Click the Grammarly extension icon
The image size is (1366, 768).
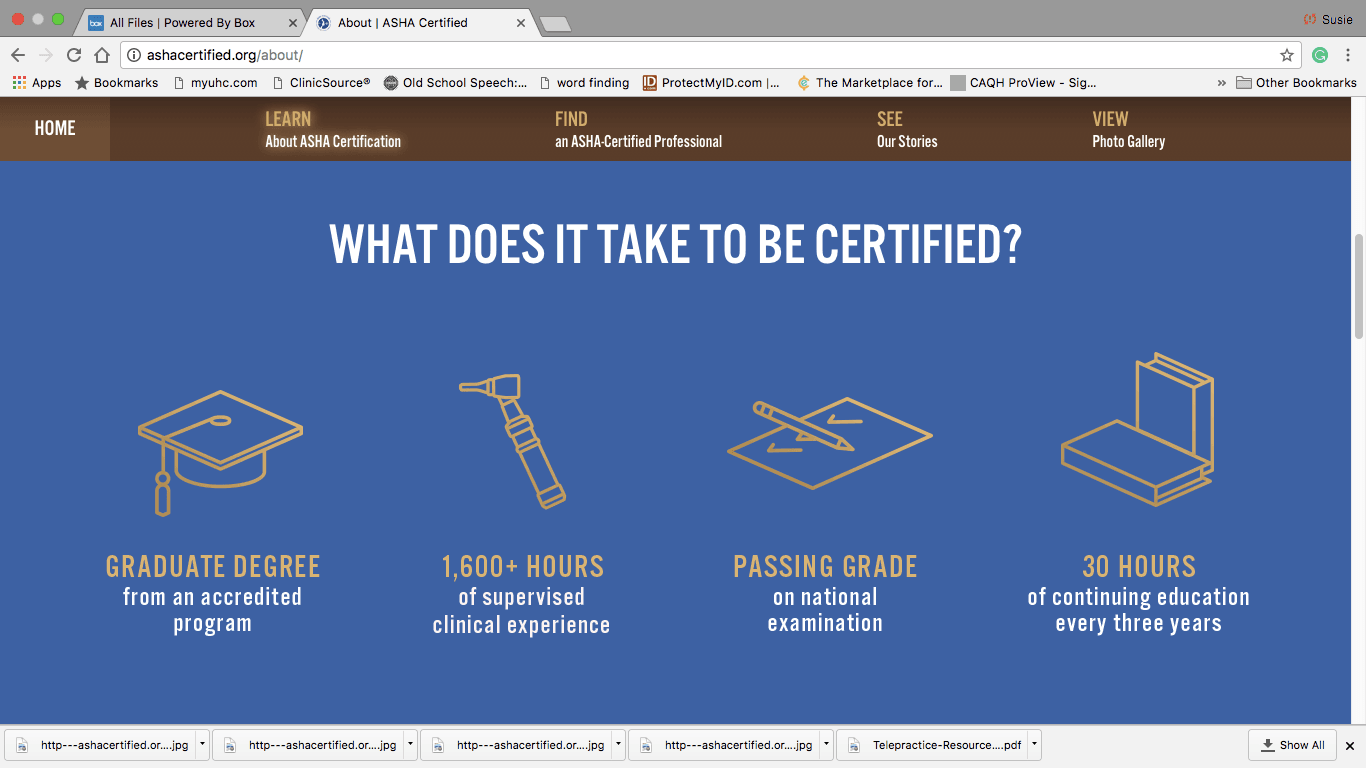coord(1320,55)
